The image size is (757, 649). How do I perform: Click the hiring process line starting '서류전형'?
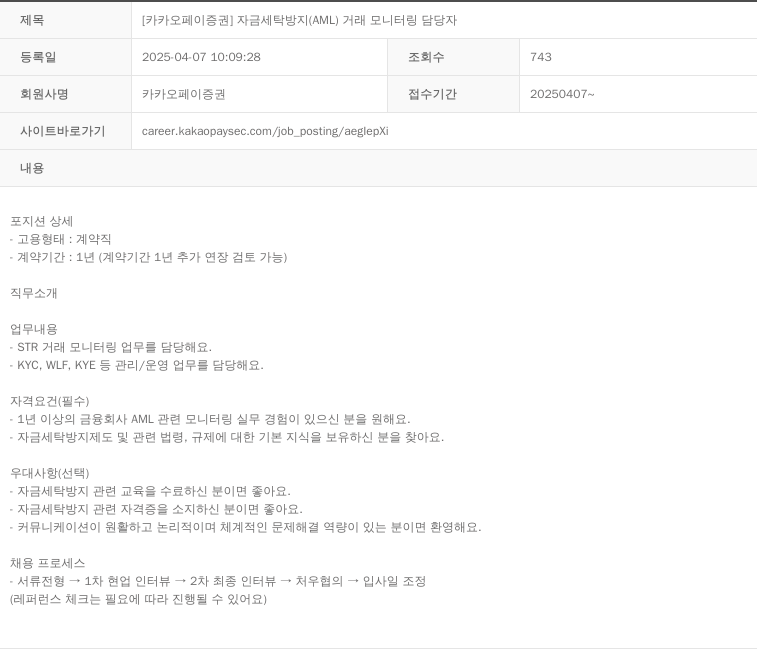pyautogui.click(x=218, y=581)
